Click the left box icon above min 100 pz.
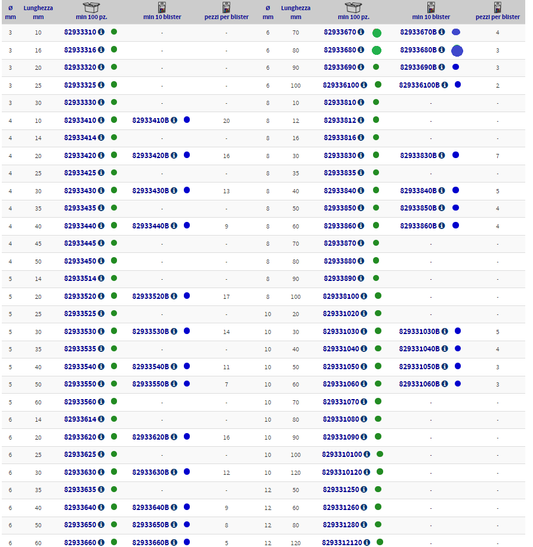Screen dimensions: 533x547 click(91, 7)
